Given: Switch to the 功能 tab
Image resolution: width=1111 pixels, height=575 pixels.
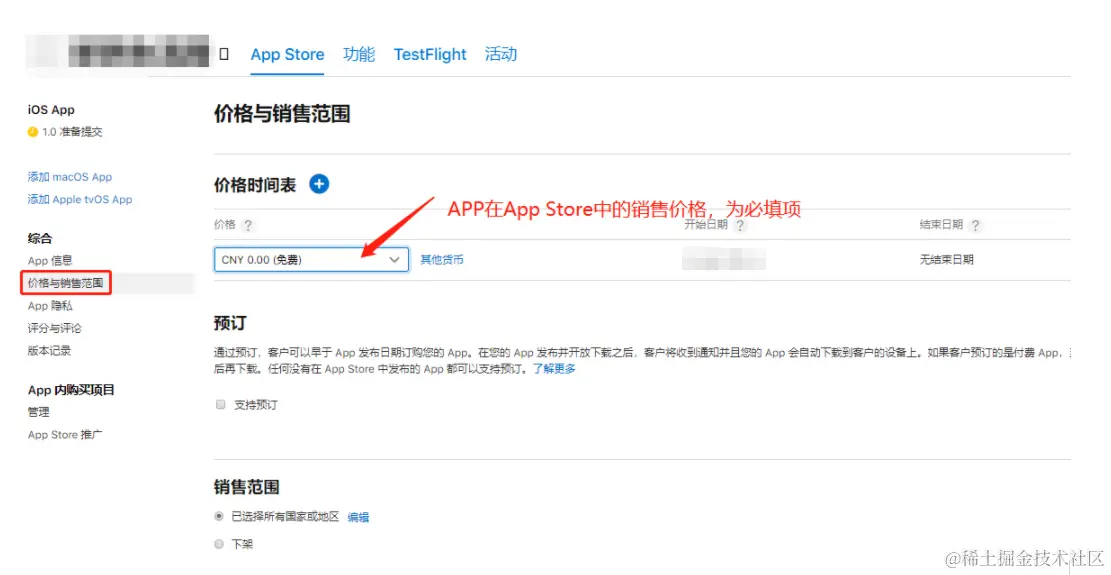Looking at the screenshot, I should coord(359,55).
